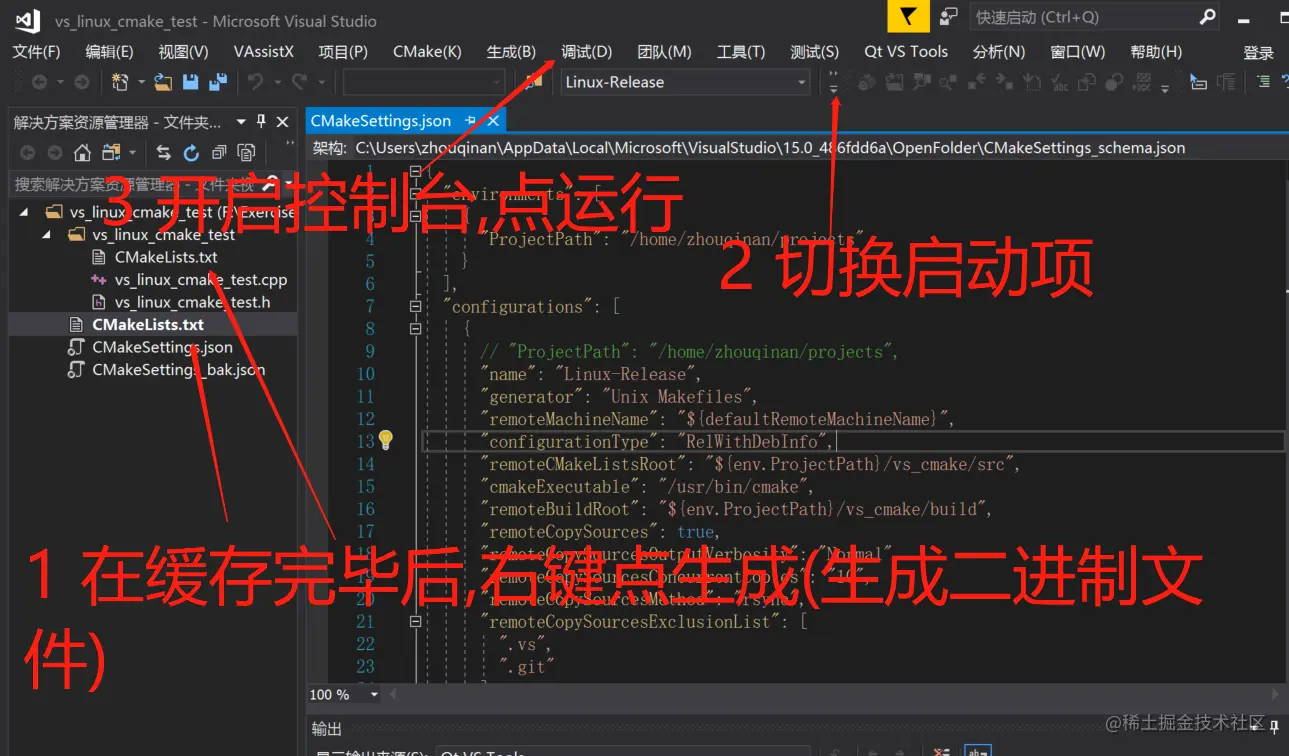Click the Redo toolbar icon
The height and width of the screenshot is (756, 1289).
click(x=299, y=82)
